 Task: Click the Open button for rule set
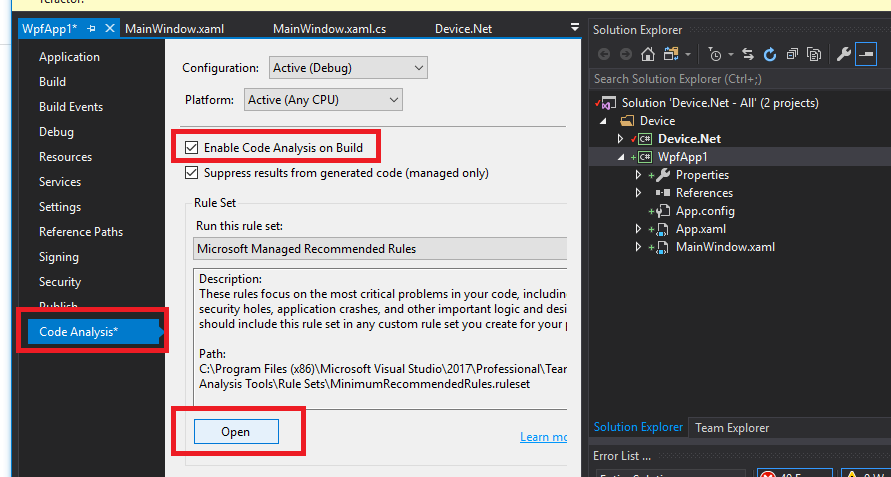click(x=236, y=432)
